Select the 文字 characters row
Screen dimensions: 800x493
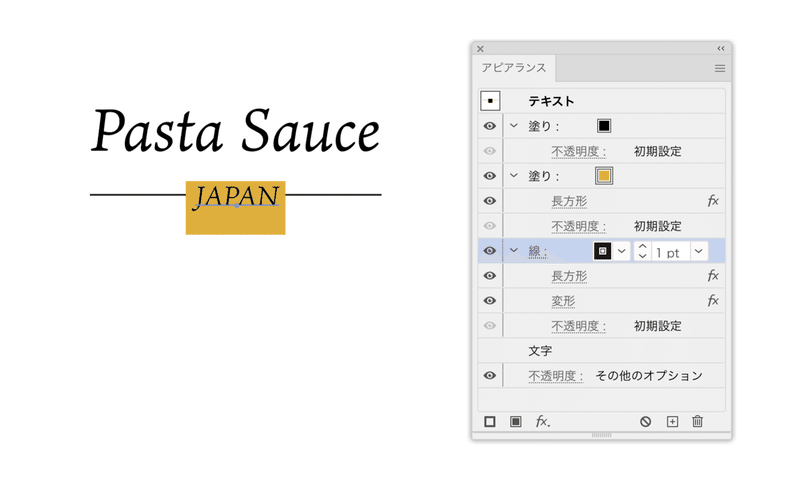click(x=602, y=351)
